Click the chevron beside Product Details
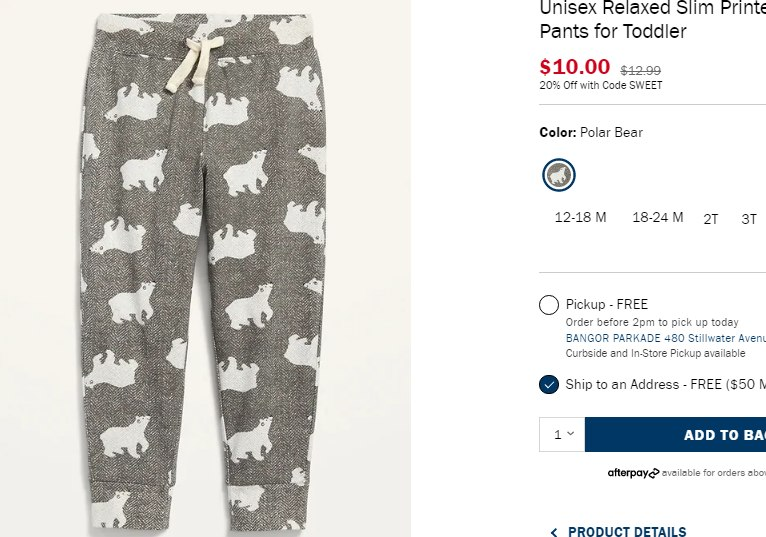766x537 pixels. click(554, 532)
